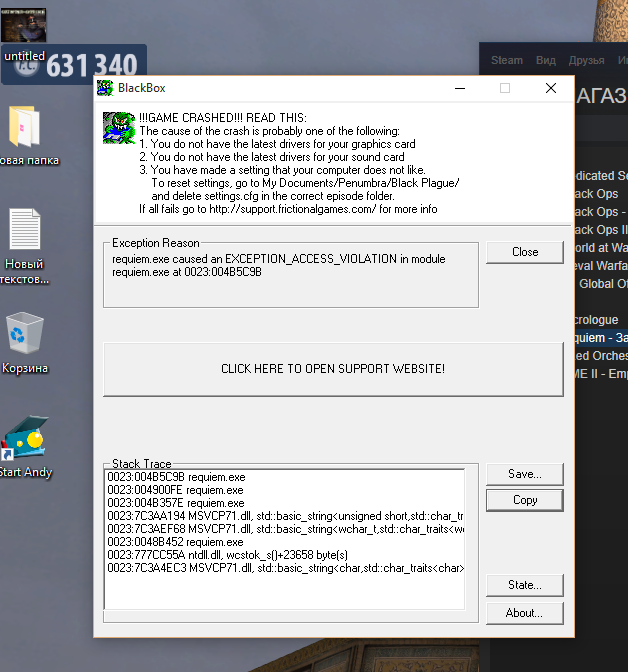Select stack line 0023:004900FE requiem.exe
The height and width of the screenshot is (672, 628).
click(175, 490)
